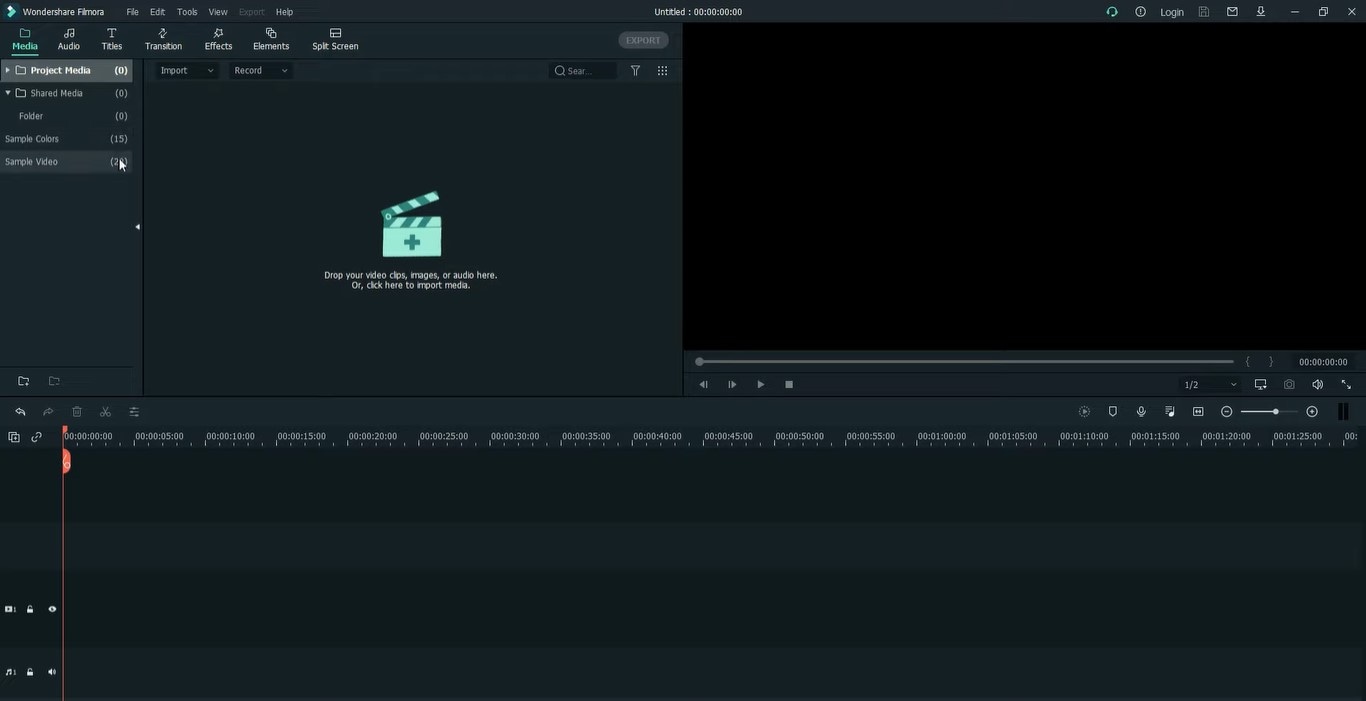Click the green refresh update icon
Screen dimensions: 1366x701
(1112, 12)
